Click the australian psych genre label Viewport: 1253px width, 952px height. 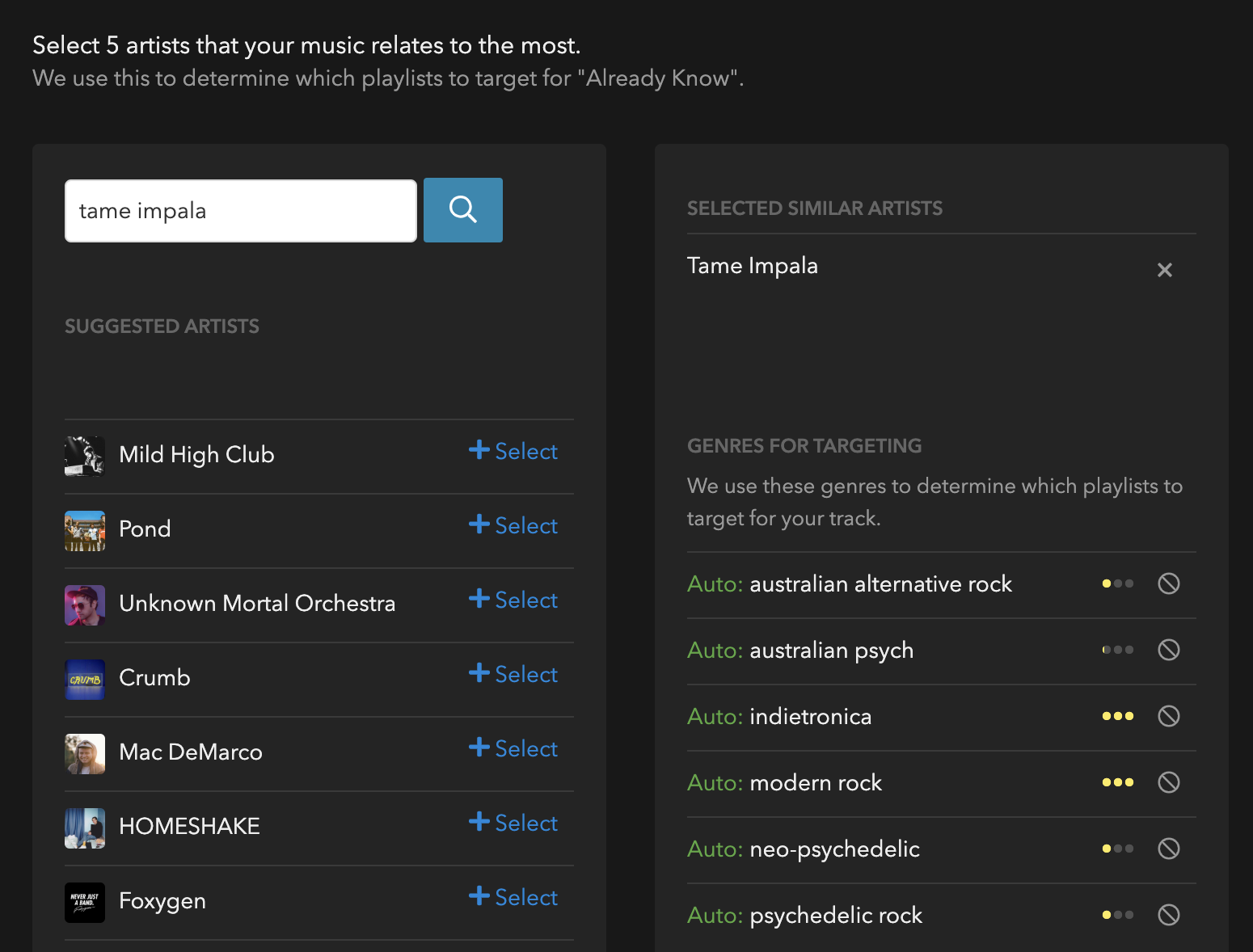[832, 651]
